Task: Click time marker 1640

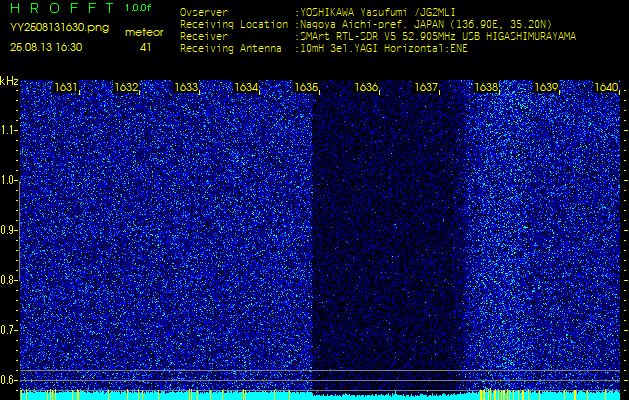Action: pos(606,87)
